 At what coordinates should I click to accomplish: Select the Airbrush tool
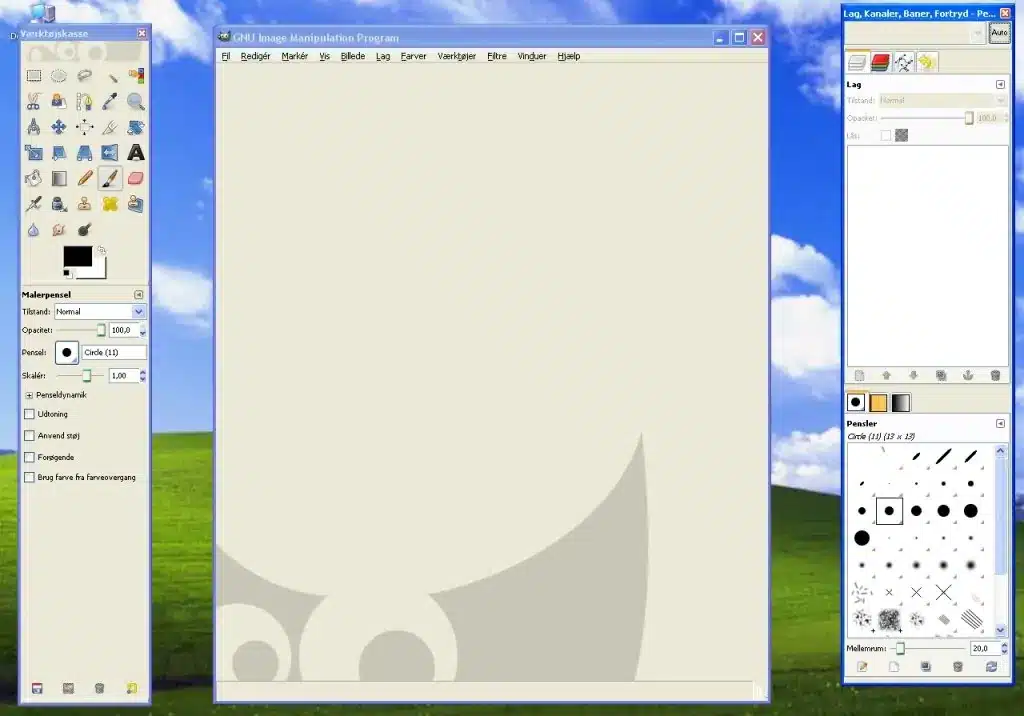(34, 204)
